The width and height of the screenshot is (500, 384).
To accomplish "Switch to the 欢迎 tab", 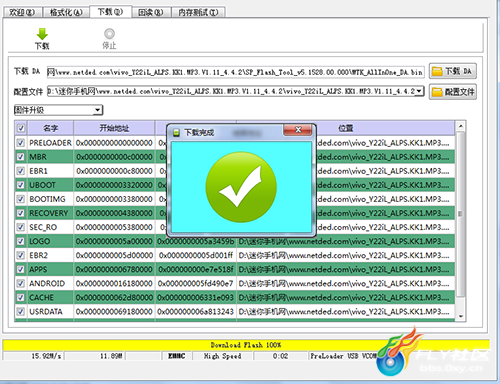I will (x=22, y=12).
